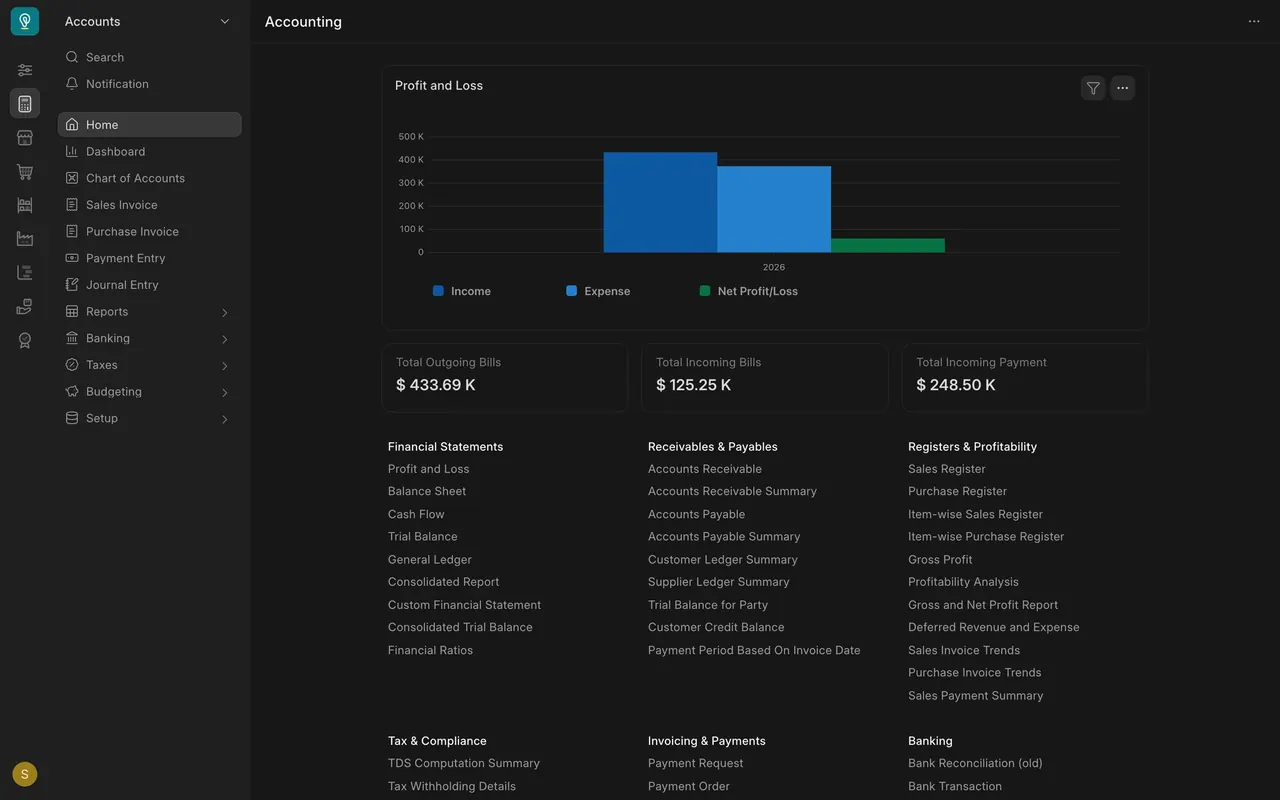Click the green Net Profit/Loss legend swatch
The height and width of the screenshot is (800, 1280).
(705, 291)
